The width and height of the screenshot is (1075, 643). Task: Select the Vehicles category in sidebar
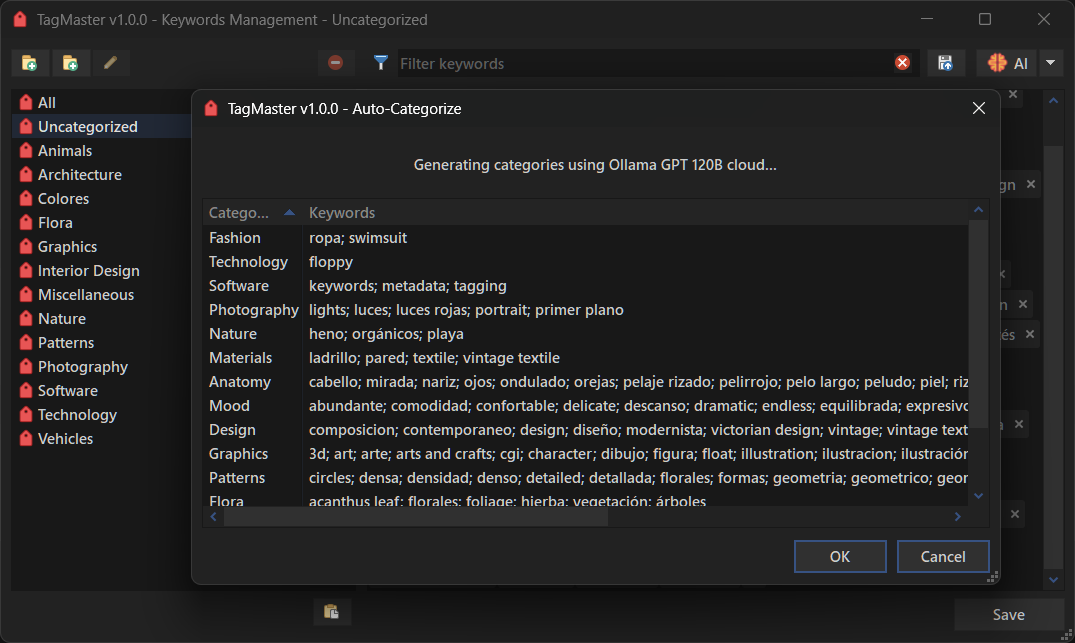point(65,439)
